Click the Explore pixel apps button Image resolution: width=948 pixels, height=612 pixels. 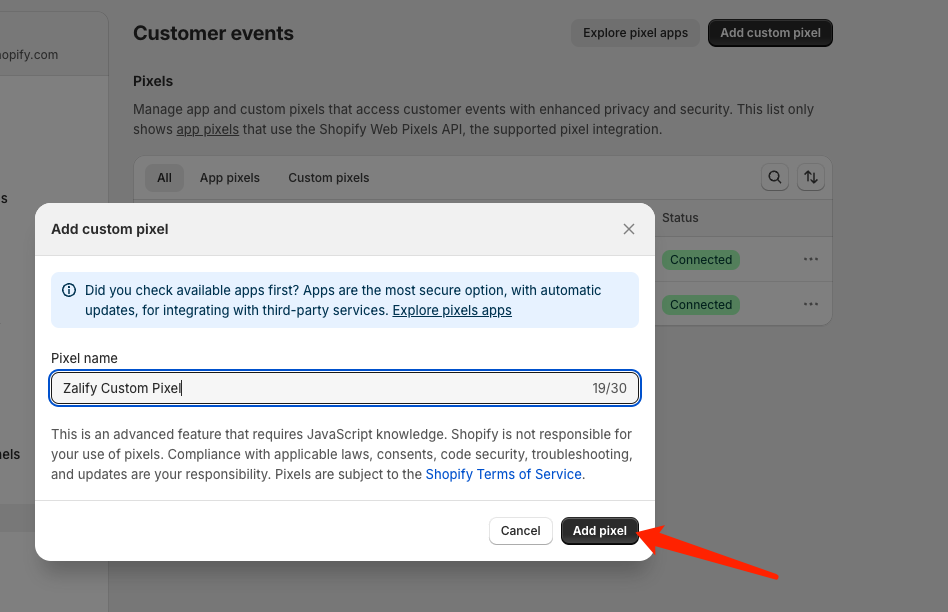pyautogui.click(x=635, y=33)
